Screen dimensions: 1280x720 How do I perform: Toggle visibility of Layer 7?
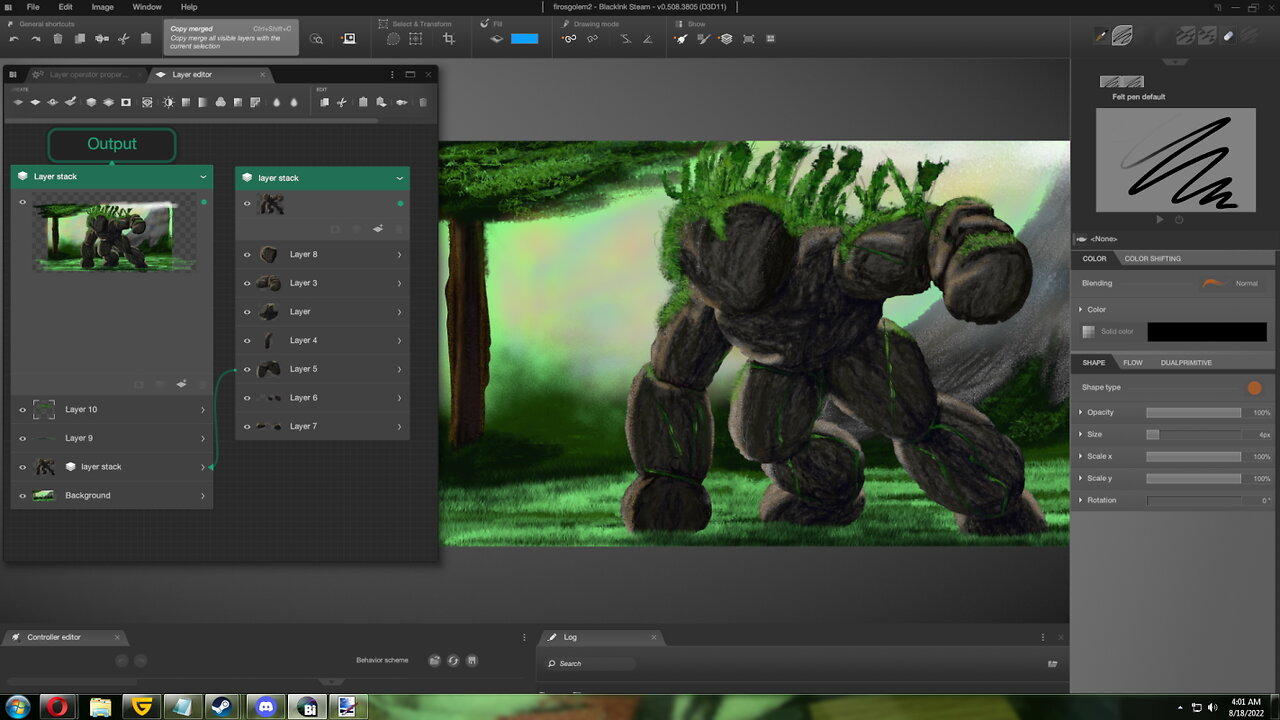[247, 427]
